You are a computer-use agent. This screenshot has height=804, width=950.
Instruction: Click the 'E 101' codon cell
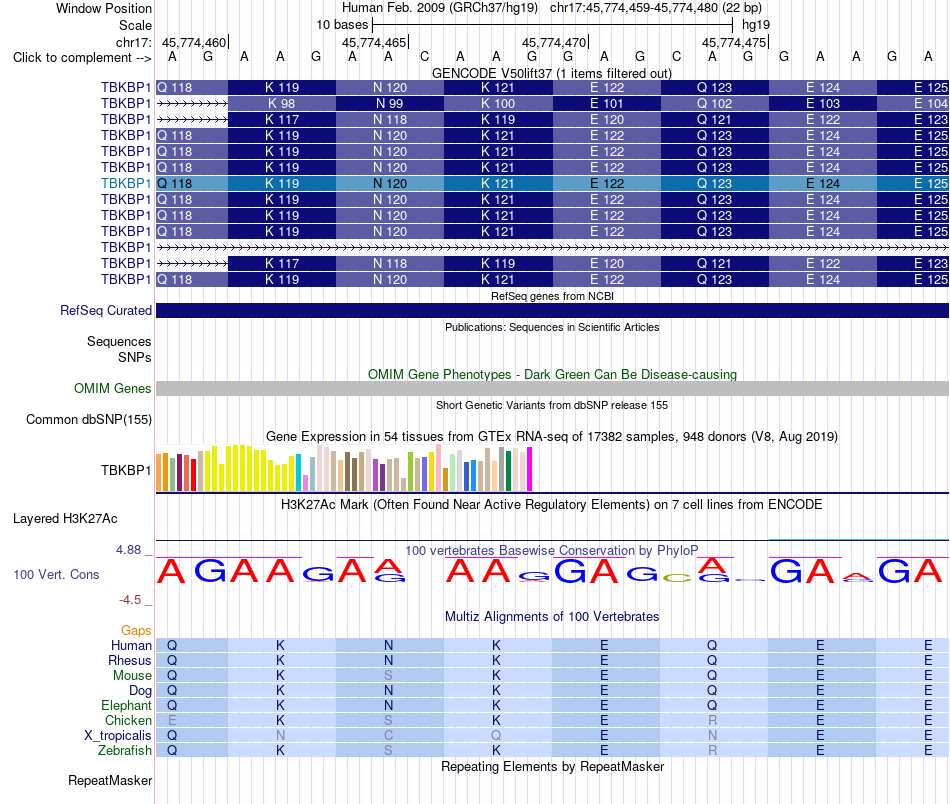coord(606,104)
